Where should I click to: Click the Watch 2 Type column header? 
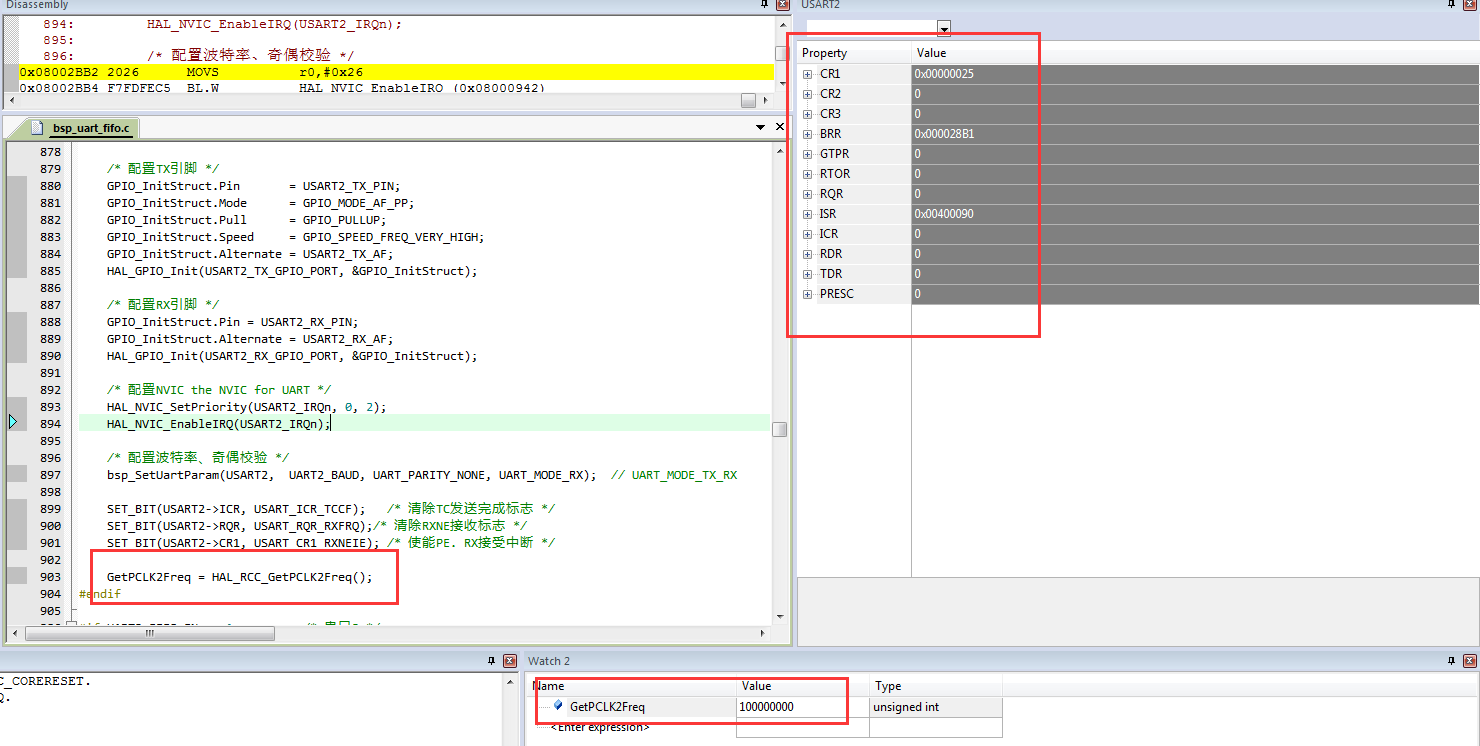[935, 686]
